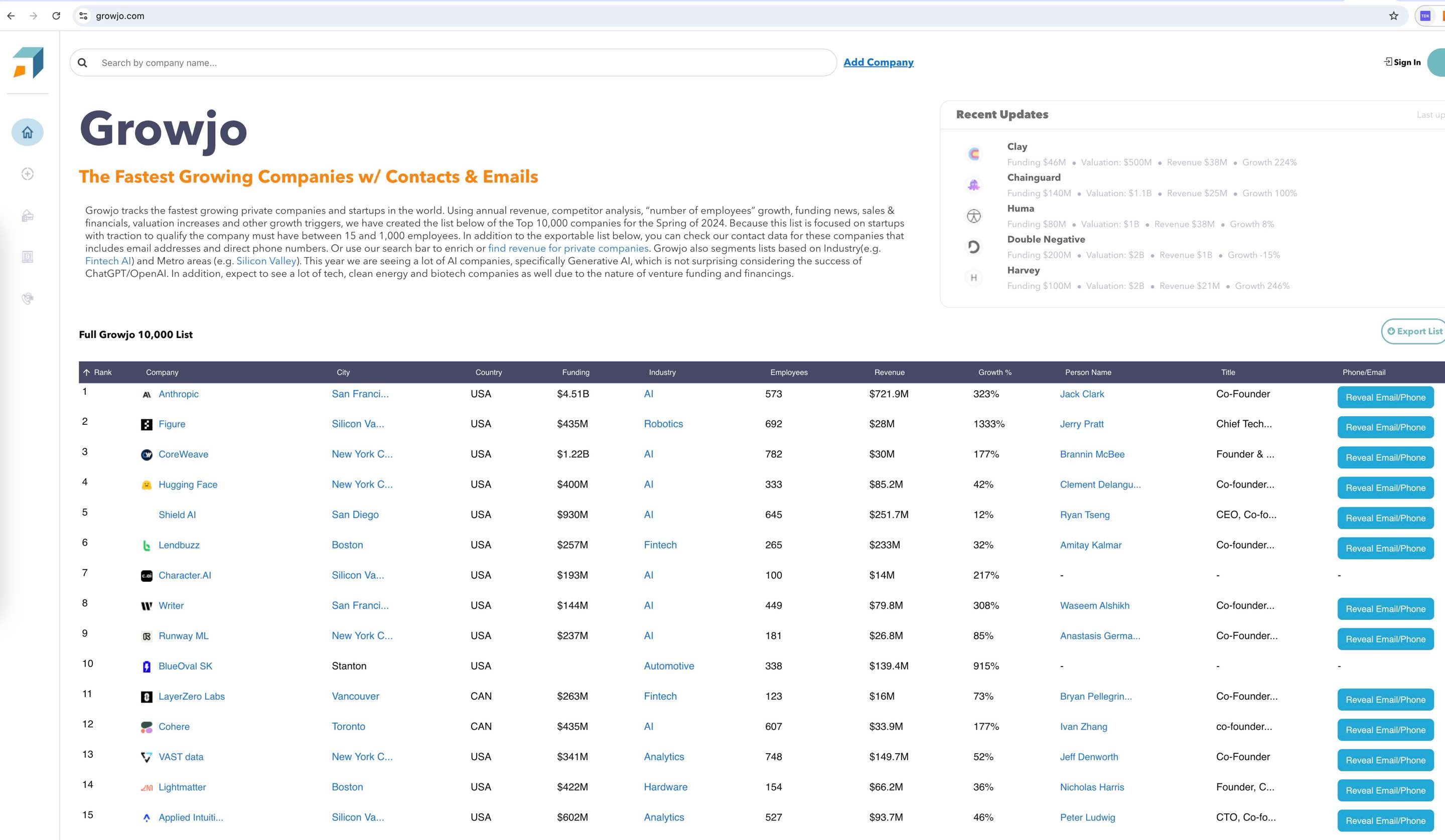Click the Cohere logo icon in table

(147, 727)
